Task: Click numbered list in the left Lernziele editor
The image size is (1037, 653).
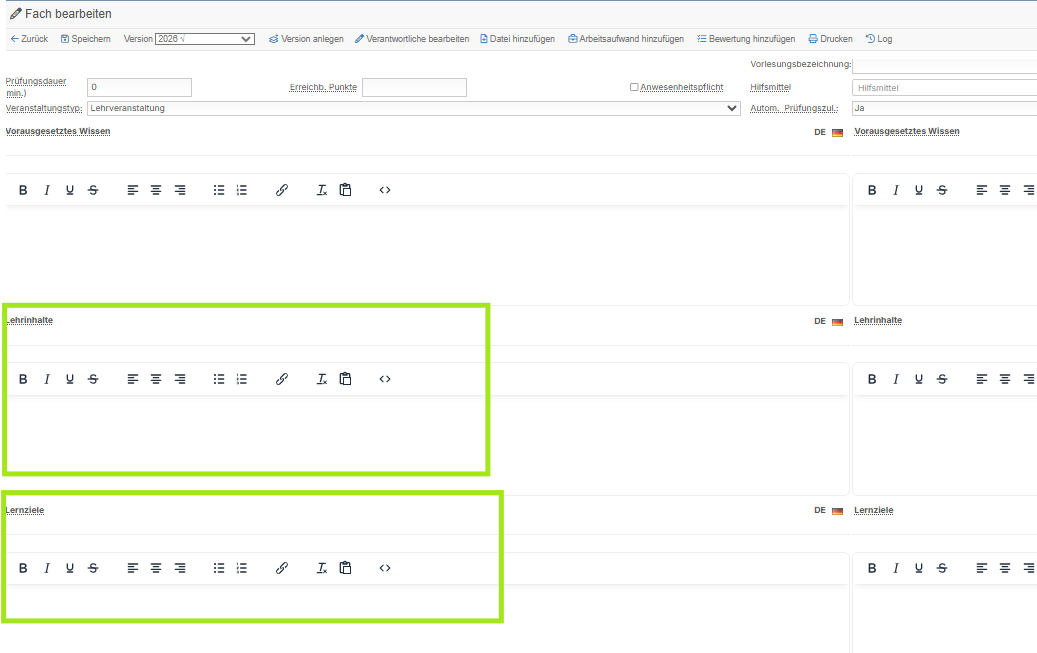Action: coord(242,568)
